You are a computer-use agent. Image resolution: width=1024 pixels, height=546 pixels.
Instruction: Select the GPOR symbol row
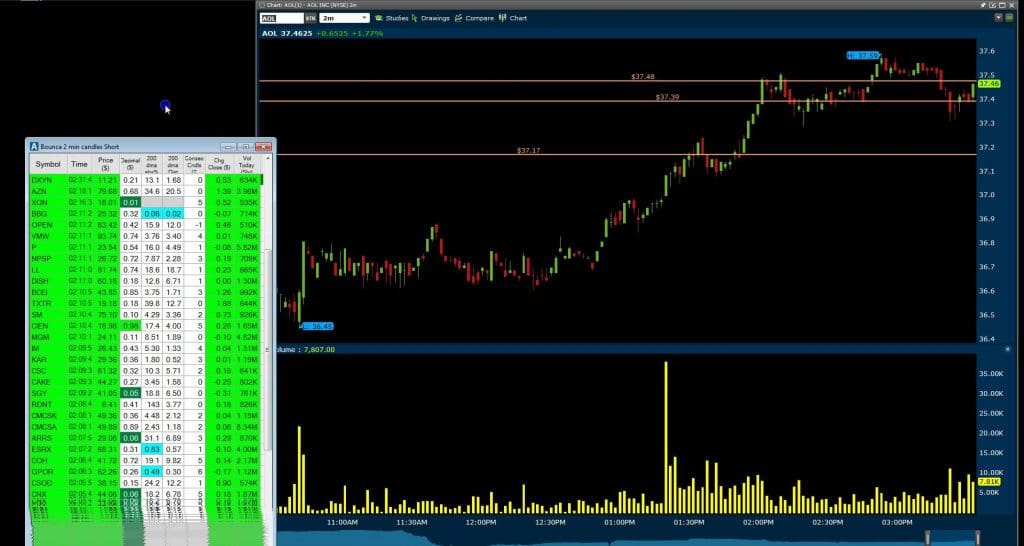pyautogui.click(x=146, y=472)
